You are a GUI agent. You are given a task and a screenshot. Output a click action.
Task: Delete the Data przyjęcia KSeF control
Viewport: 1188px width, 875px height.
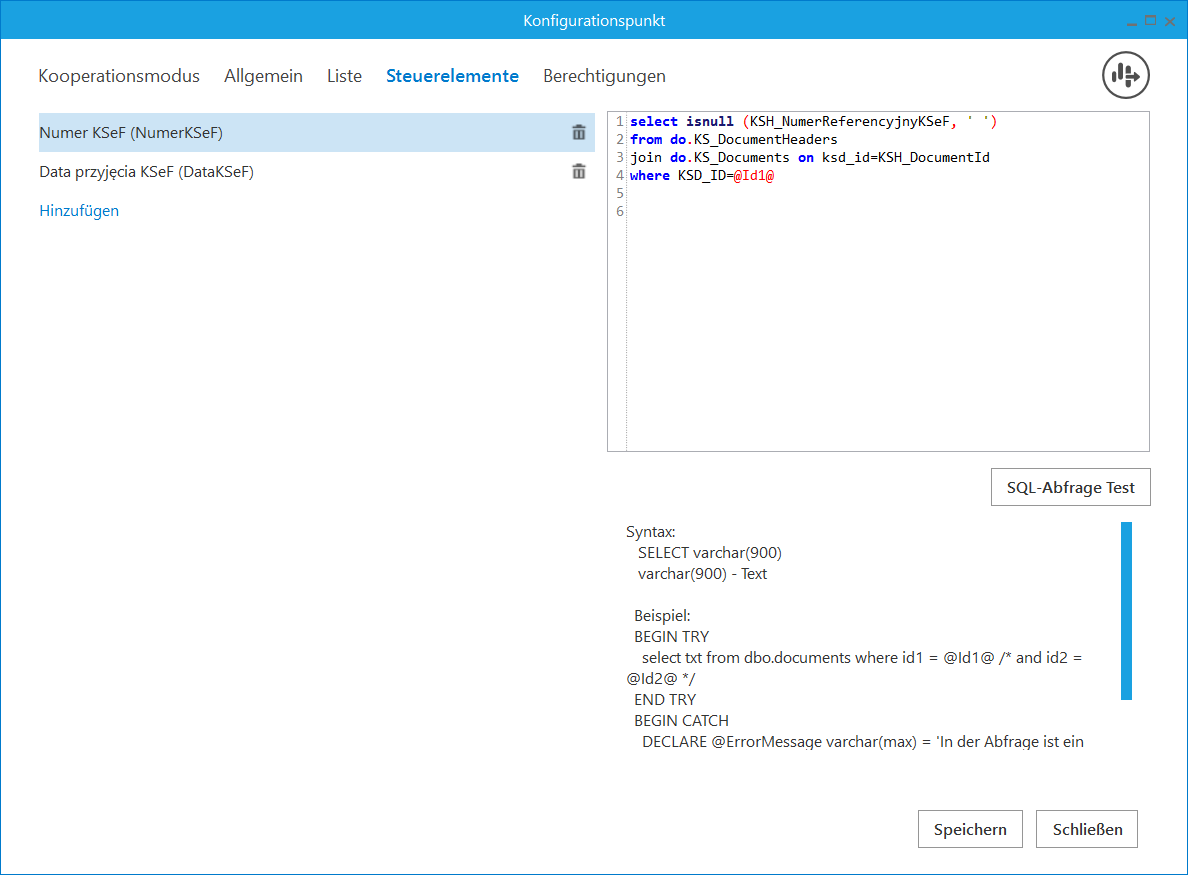pyautogui.click(x=579, y=172)
